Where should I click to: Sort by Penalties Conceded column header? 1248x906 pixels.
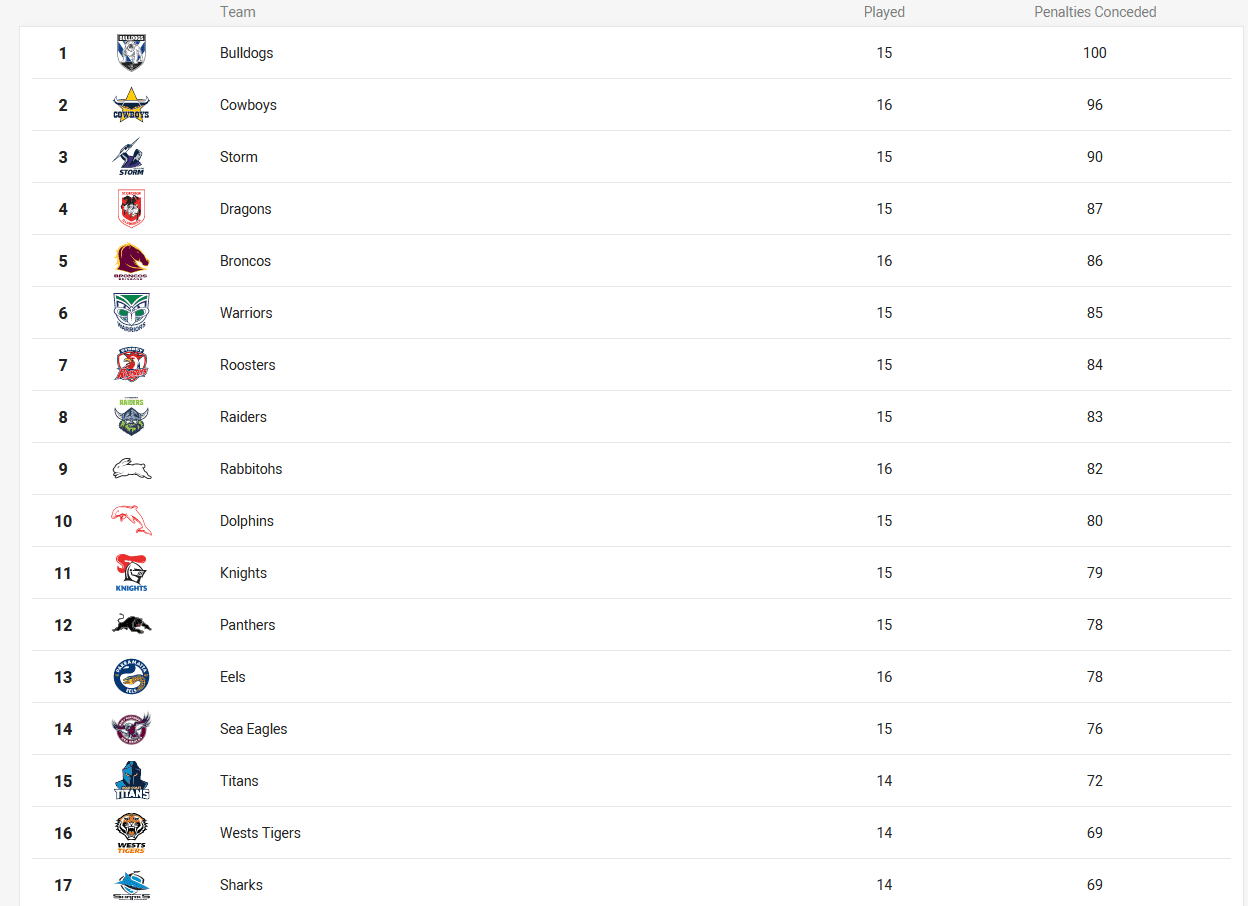pyautogui.click(x=1095, y=12)
